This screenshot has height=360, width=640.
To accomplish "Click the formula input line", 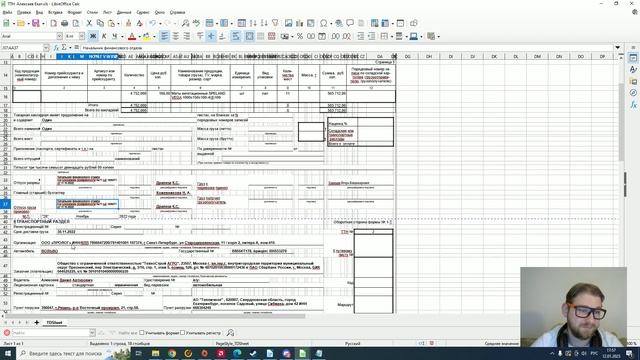I will (347, 48).
